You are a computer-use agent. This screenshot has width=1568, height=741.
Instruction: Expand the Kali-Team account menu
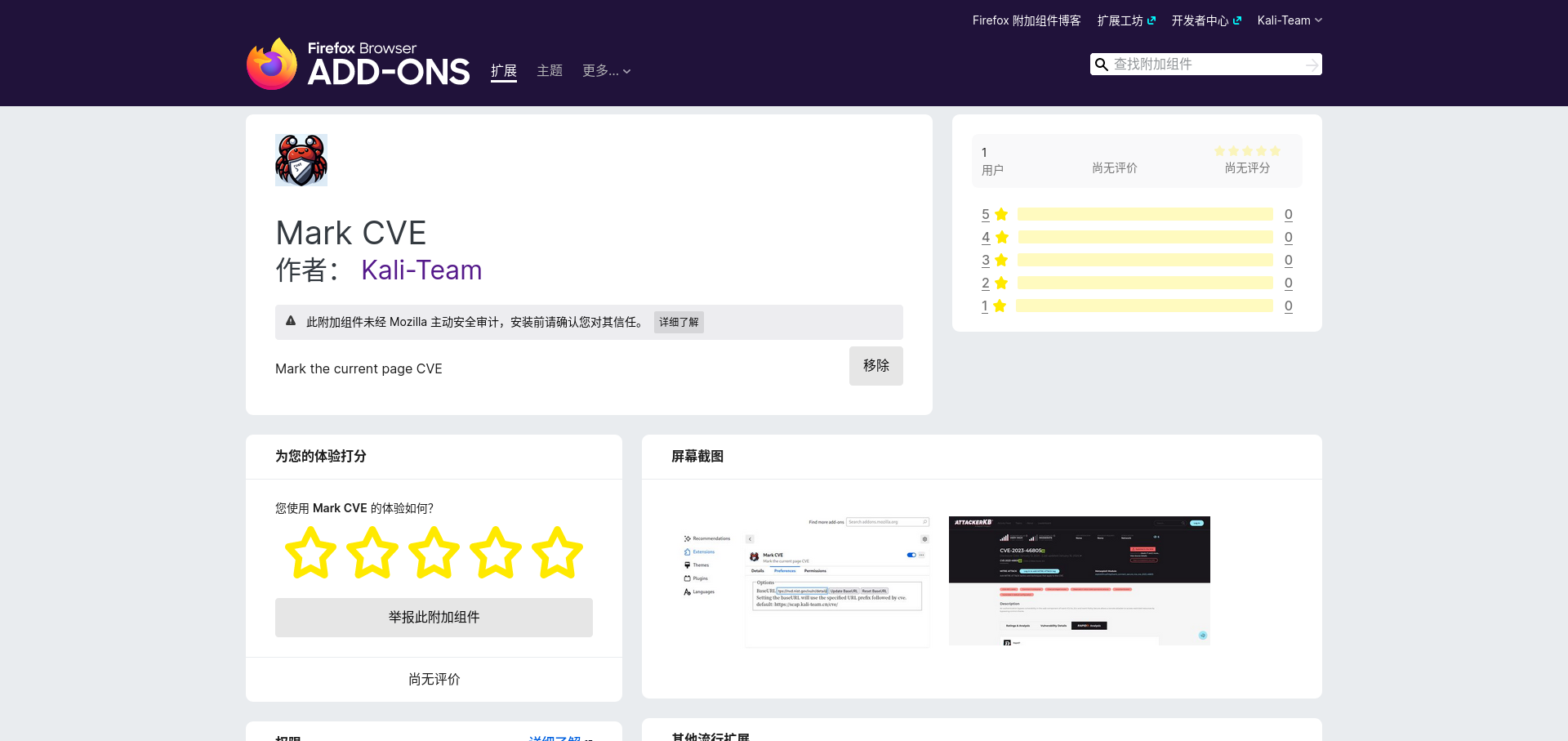[1290, 20]
